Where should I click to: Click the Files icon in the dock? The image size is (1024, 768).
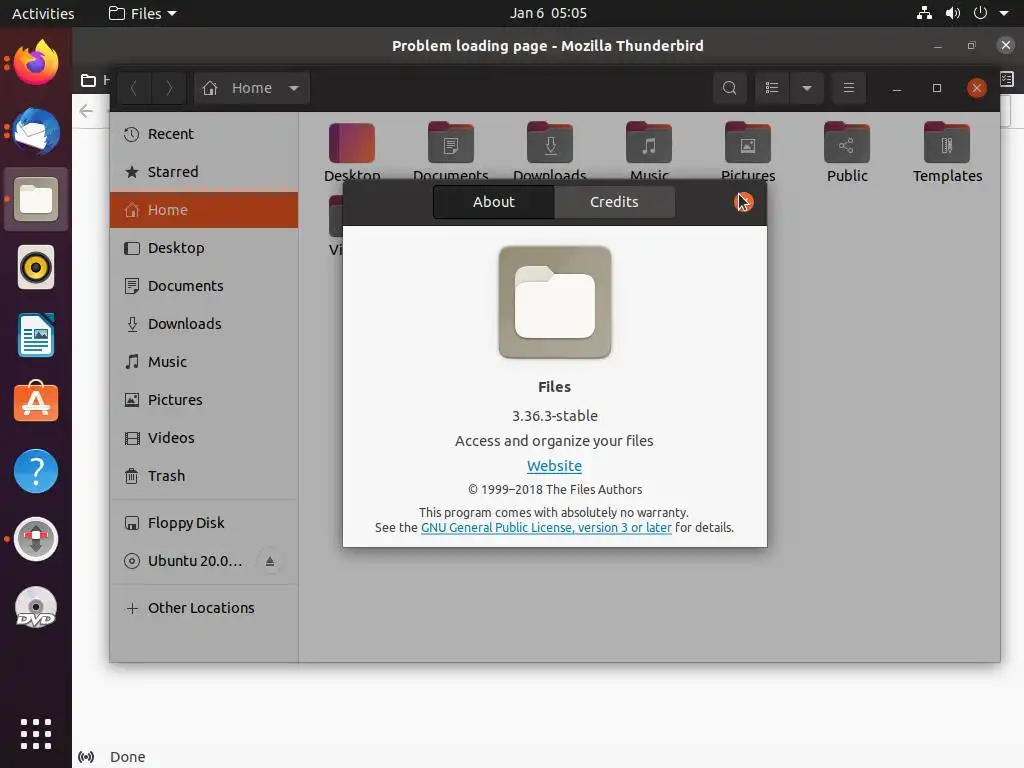(x=36, y=199)
